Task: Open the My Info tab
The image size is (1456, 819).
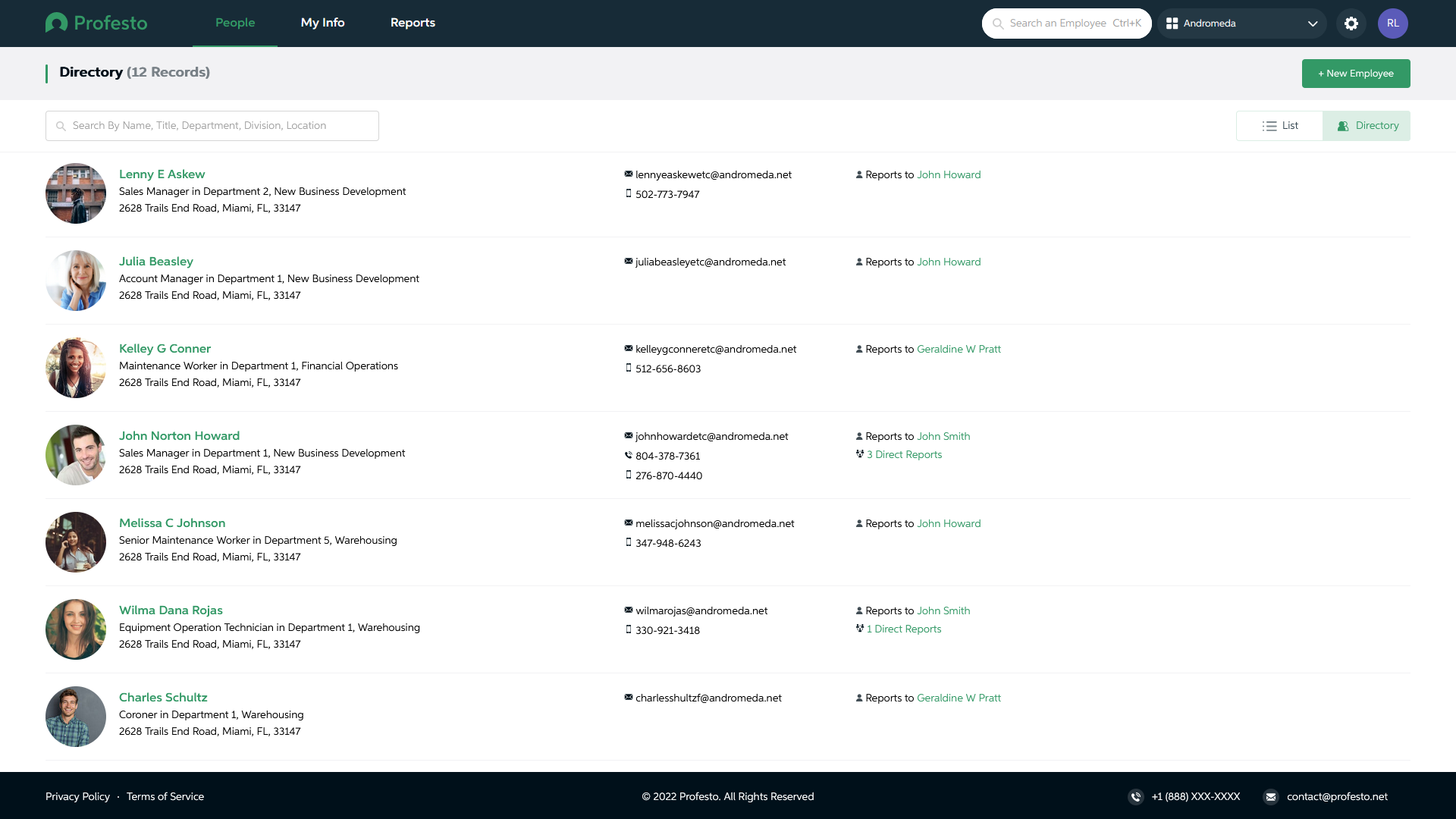Action: pyautogui.click(x=322, y=23)
